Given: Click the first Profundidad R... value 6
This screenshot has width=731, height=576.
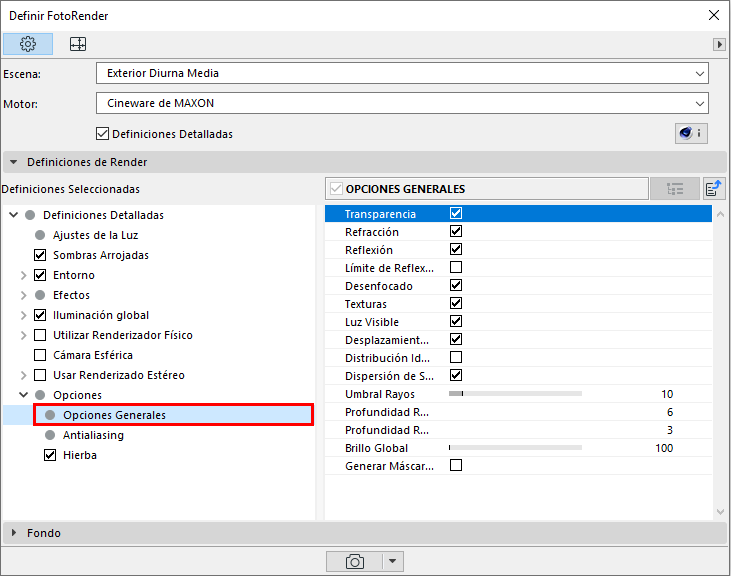Looking at the screenshot, I should point(670,412).
